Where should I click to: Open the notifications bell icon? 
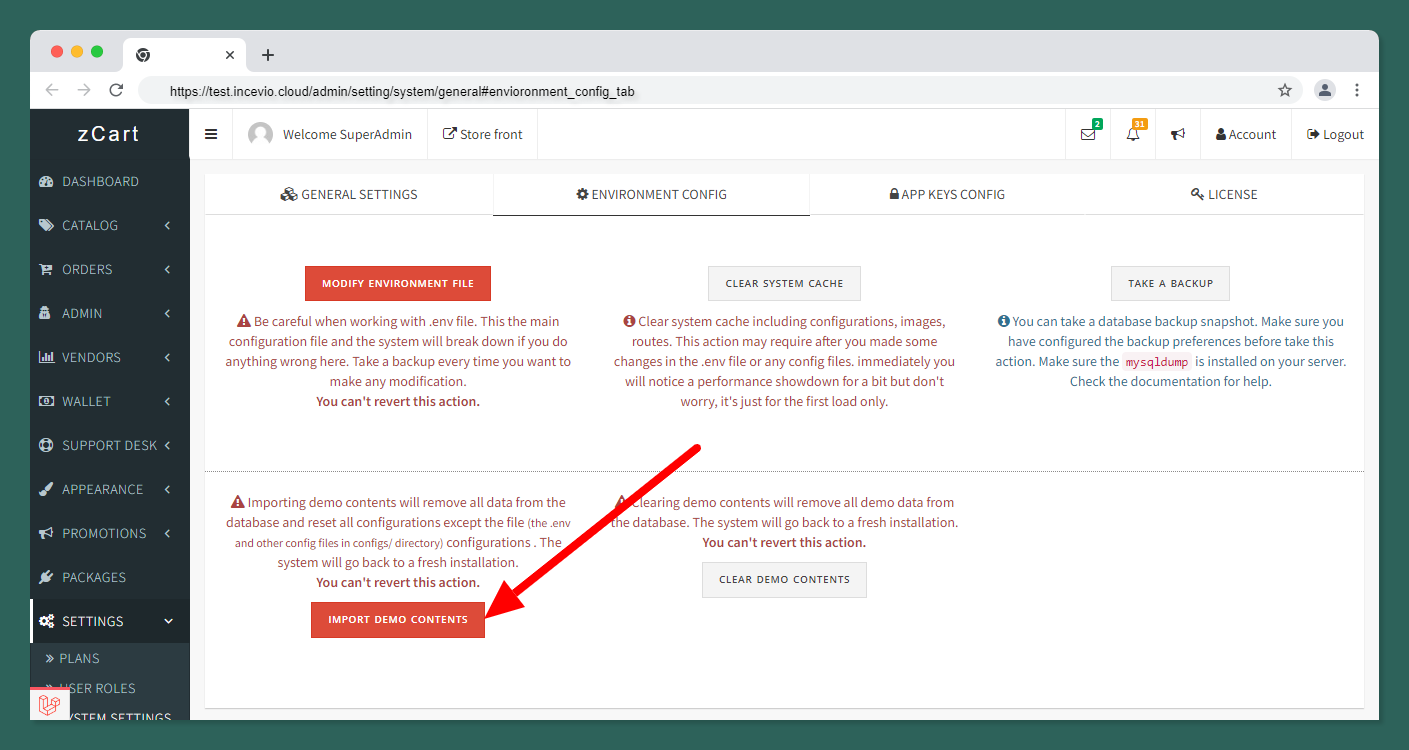(1133, 134)
